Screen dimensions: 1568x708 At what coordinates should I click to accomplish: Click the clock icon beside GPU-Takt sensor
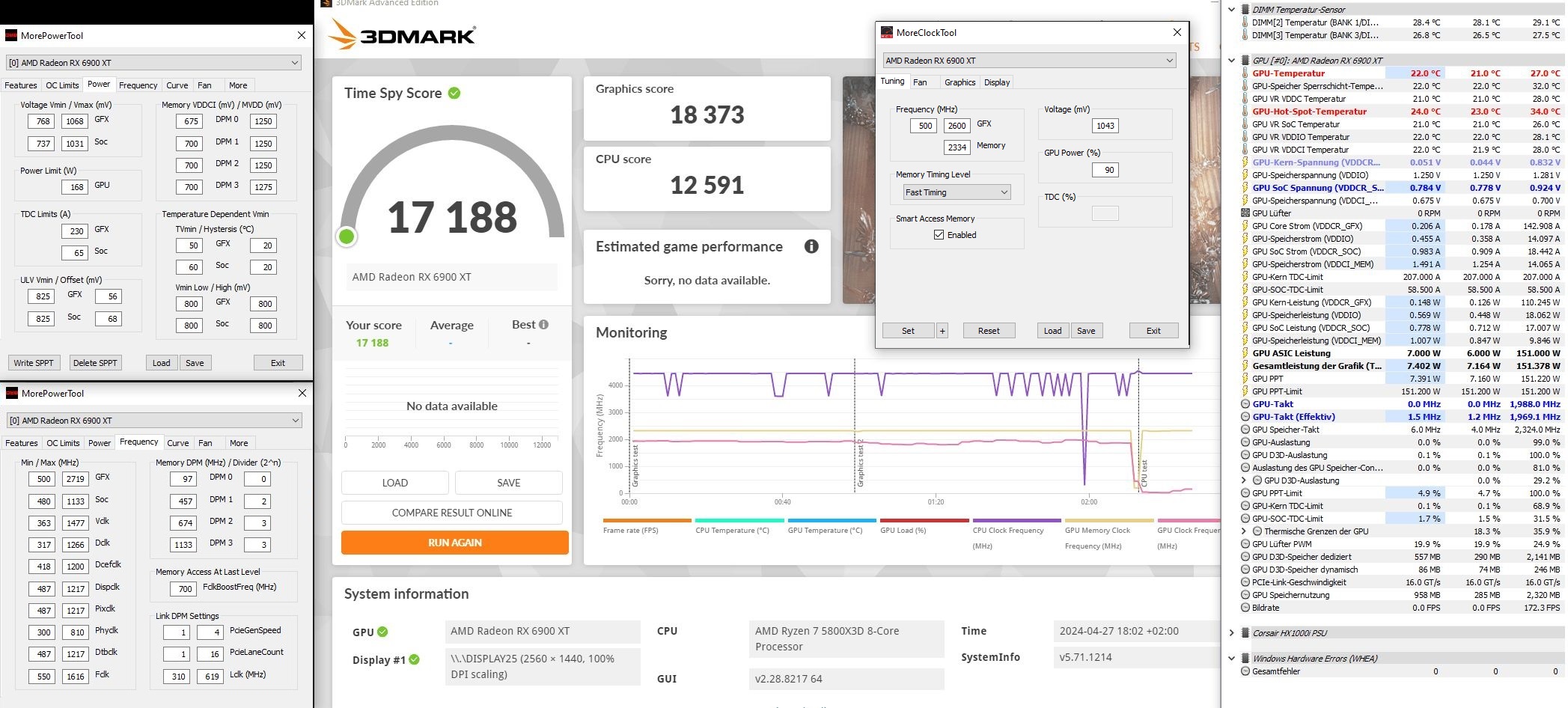click(x=1245, y=404)
